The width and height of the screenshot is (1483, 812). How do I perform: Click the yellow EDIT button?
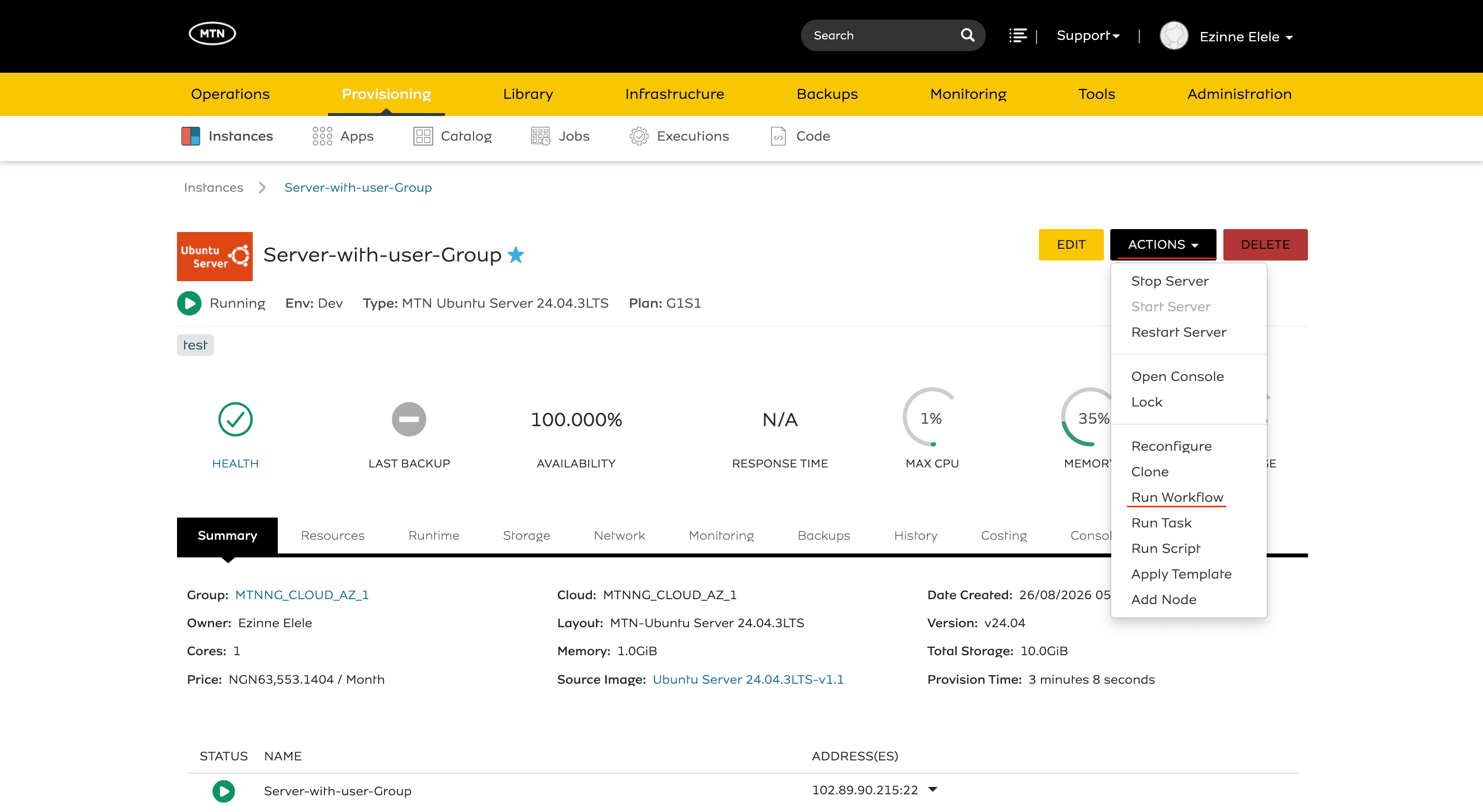click(1071, 245)
